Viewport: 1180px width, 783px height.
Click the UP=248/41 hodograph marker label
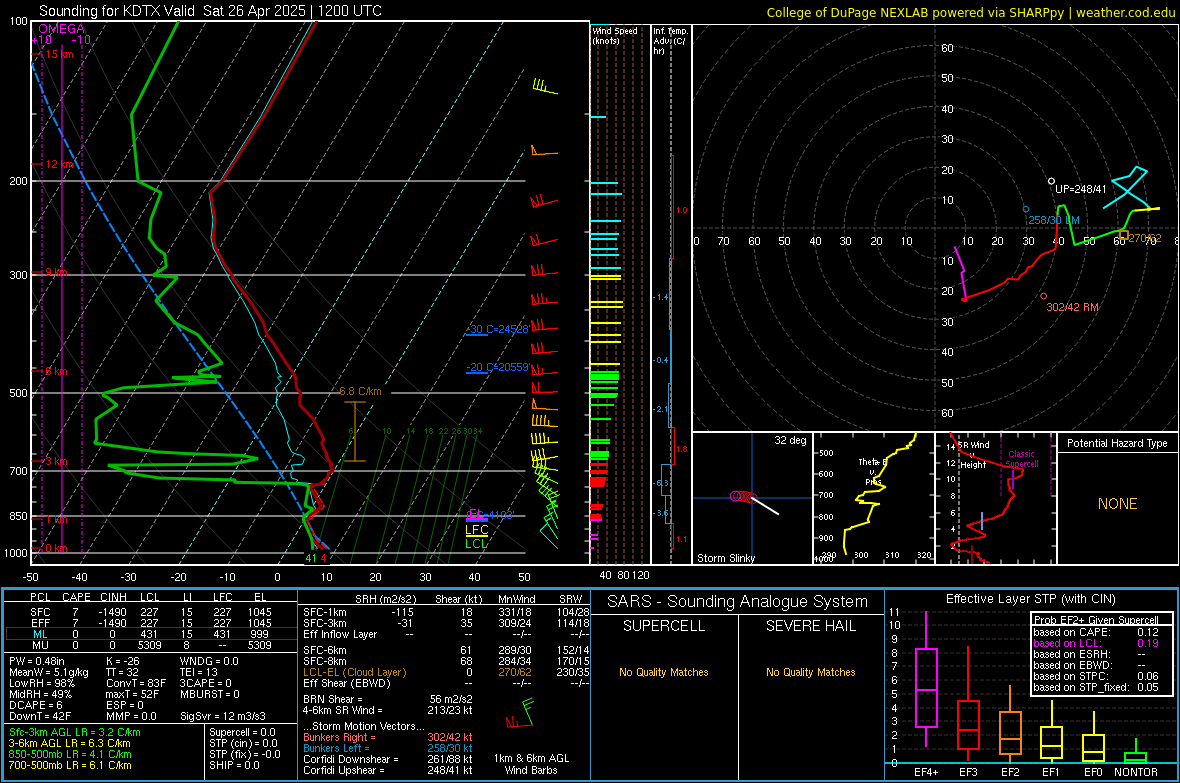pos(1080,189)
